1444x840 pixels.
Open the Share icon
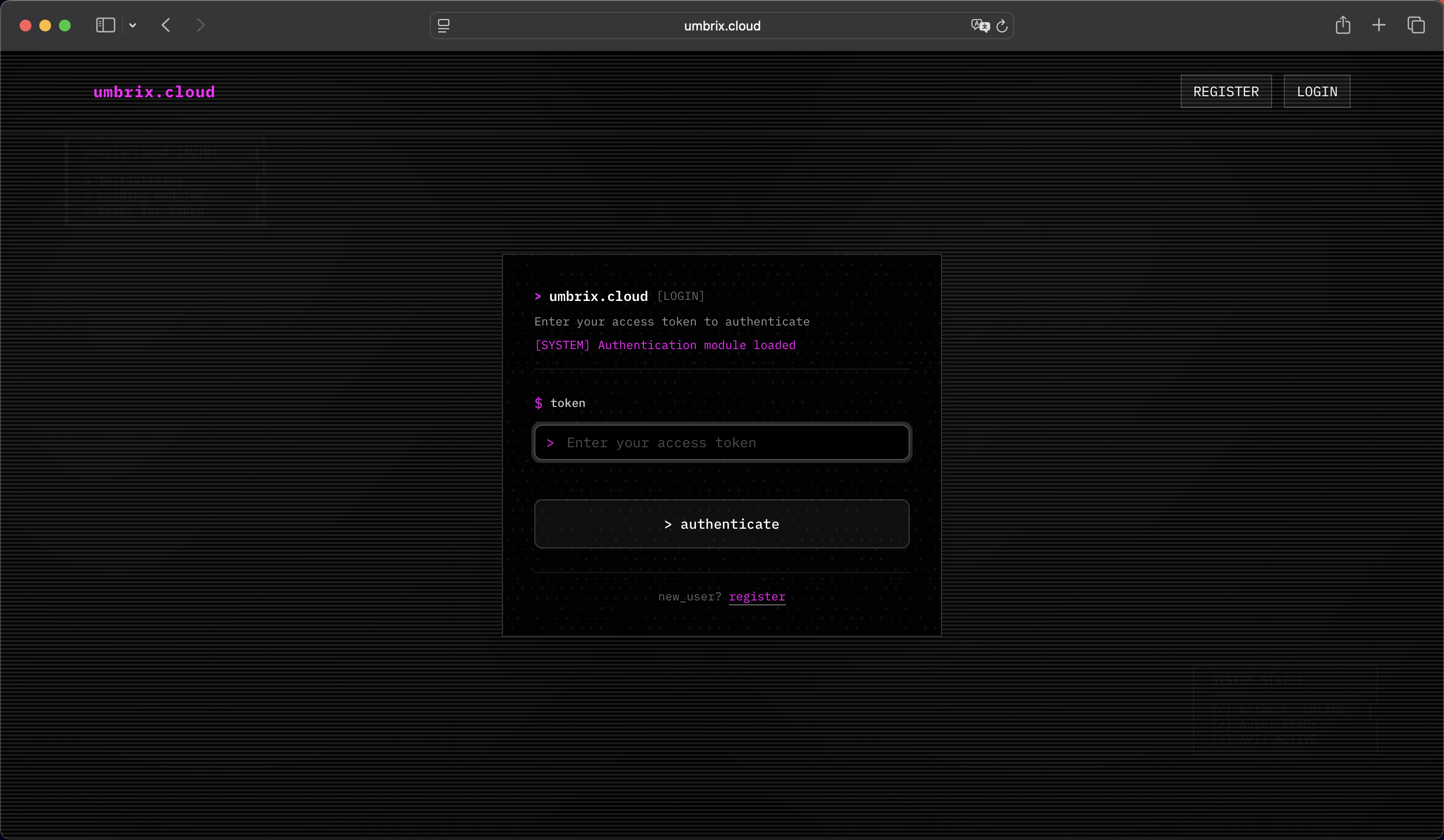click(x=1343, y=25)
